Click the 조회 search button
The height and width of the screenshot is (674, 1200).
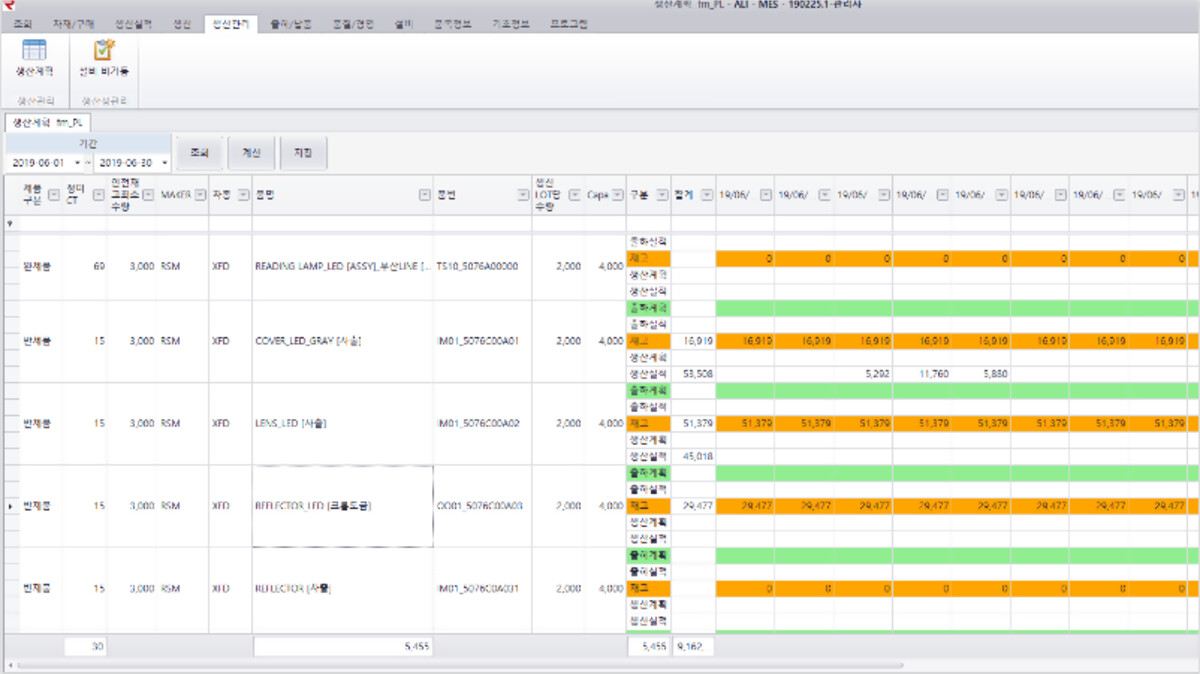pos(199,153)
